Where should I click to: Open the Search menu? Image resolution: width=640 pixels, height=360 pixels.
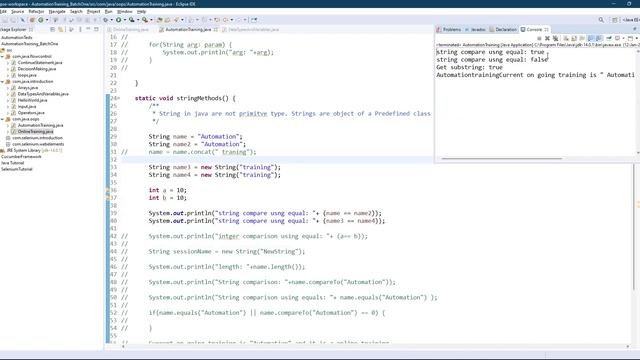(76, 11)
